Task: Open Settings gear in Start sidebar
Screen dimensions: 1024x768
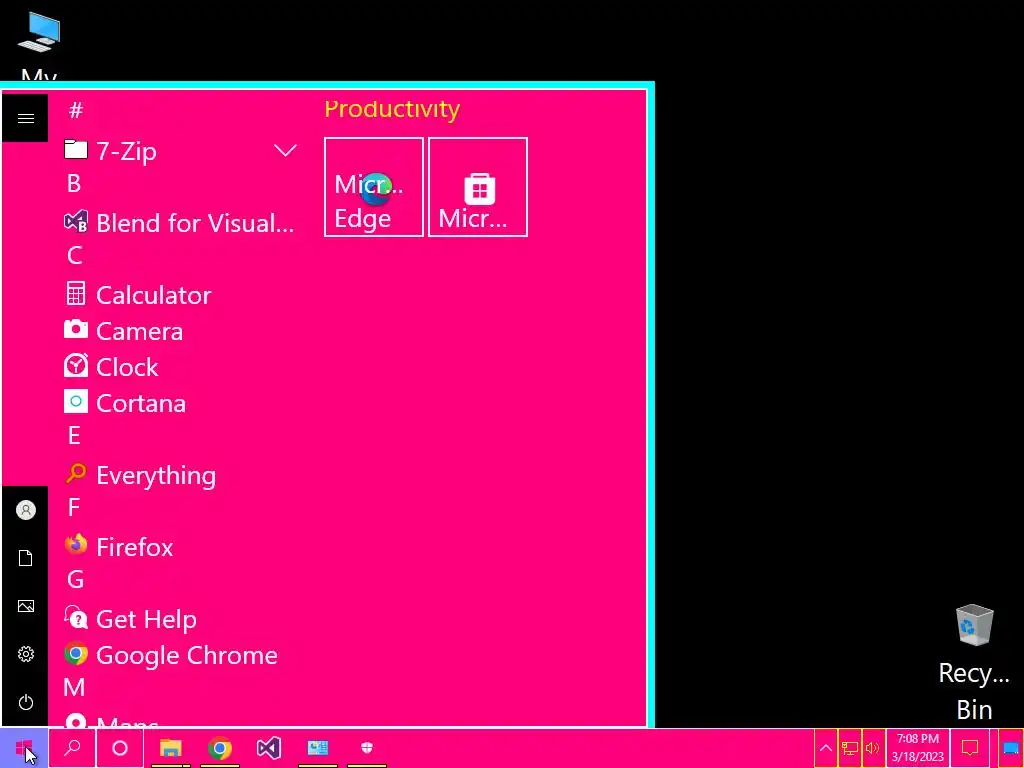Action: pos(25,654)
